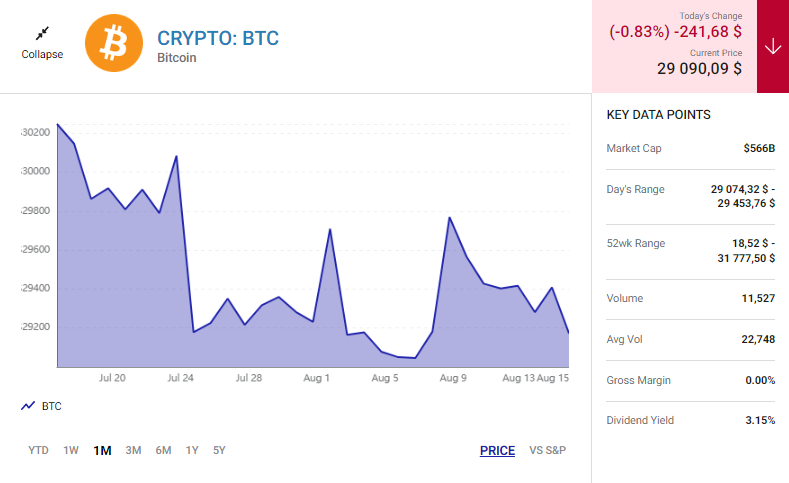Click the Collapse label
This screenshot has width=789, height=483.
coord(42,54)
